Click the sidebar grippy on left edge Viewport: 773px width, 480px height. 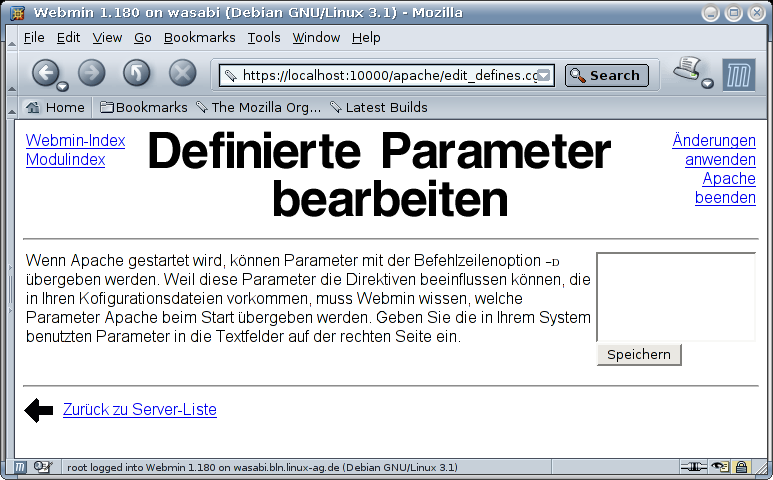pos(10,289)
